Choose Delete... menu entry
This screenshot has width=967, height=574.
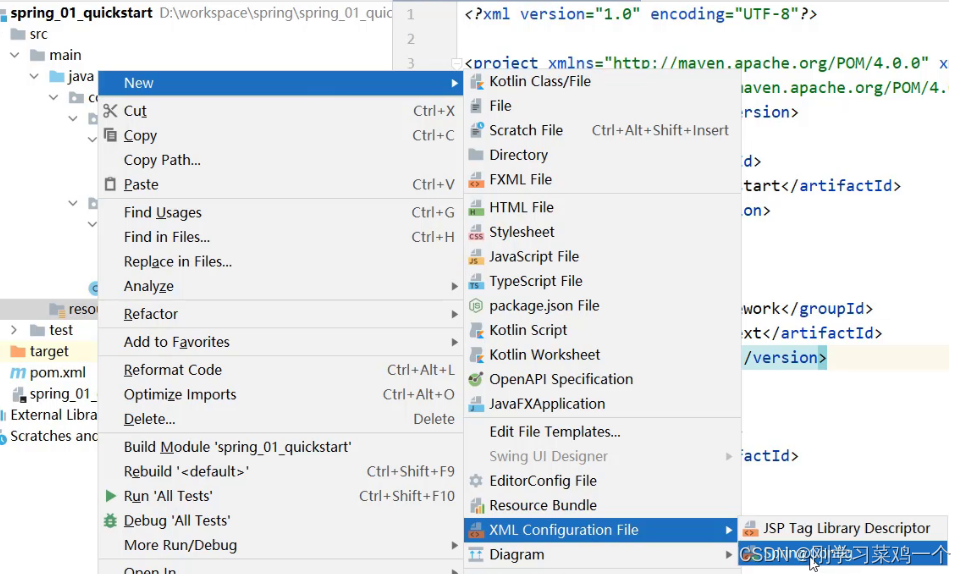point(281,419)
